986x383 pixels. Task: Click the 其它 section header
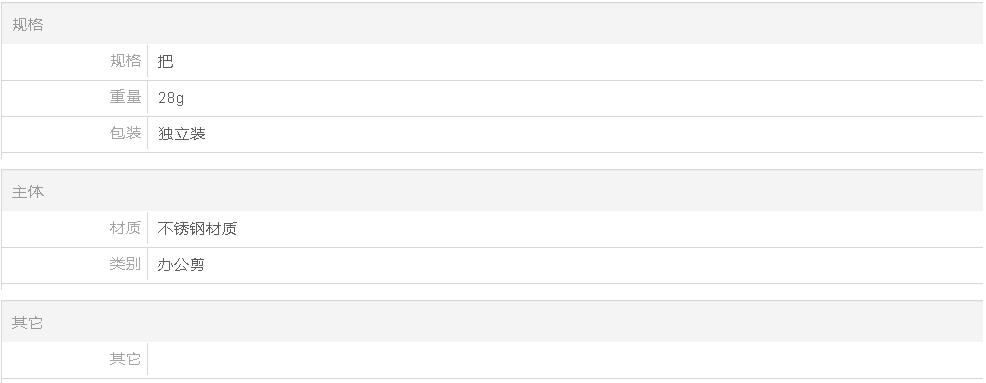[x=28, y=323]
